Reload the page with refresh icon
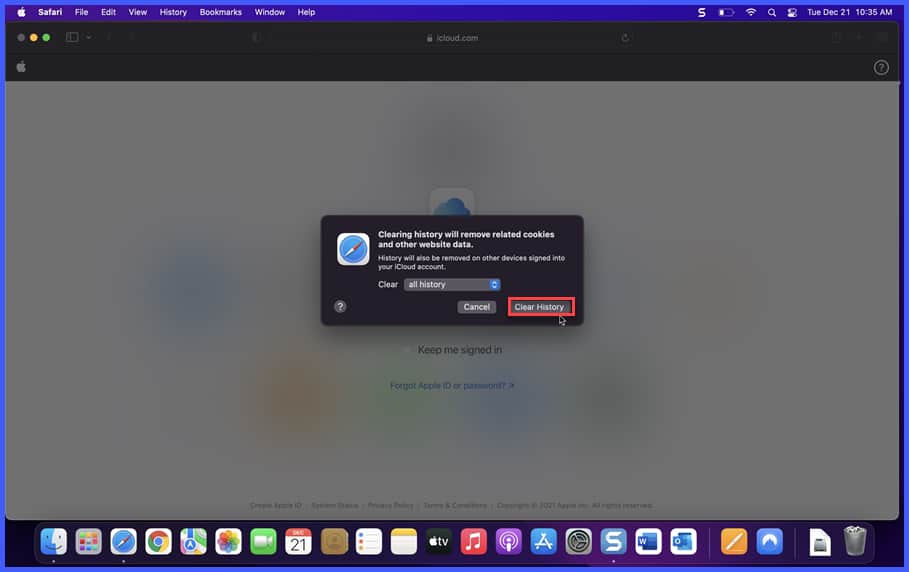Viewport: 909px width, 572px height. [625, 38]
